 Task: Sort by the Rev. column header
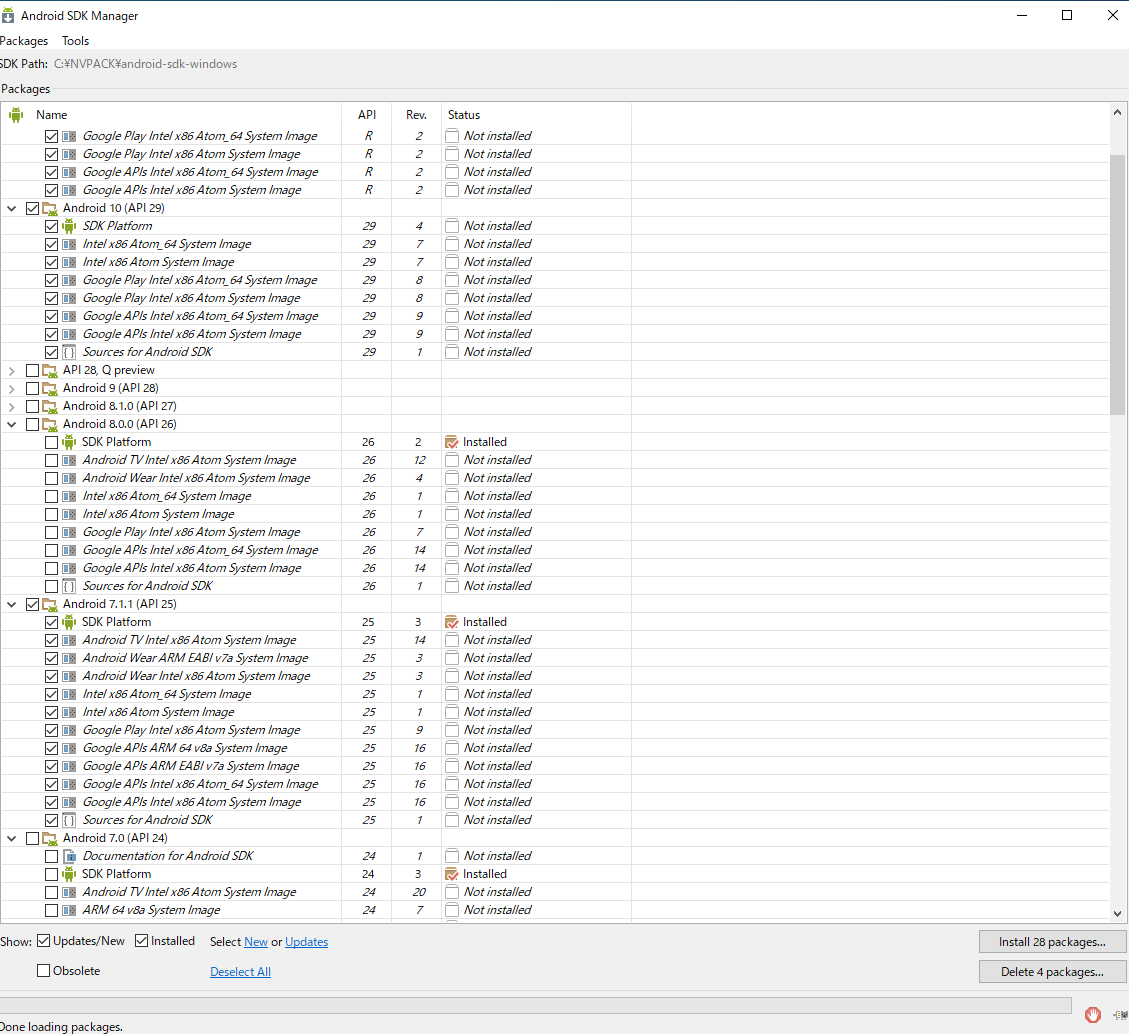pos(416,114)
